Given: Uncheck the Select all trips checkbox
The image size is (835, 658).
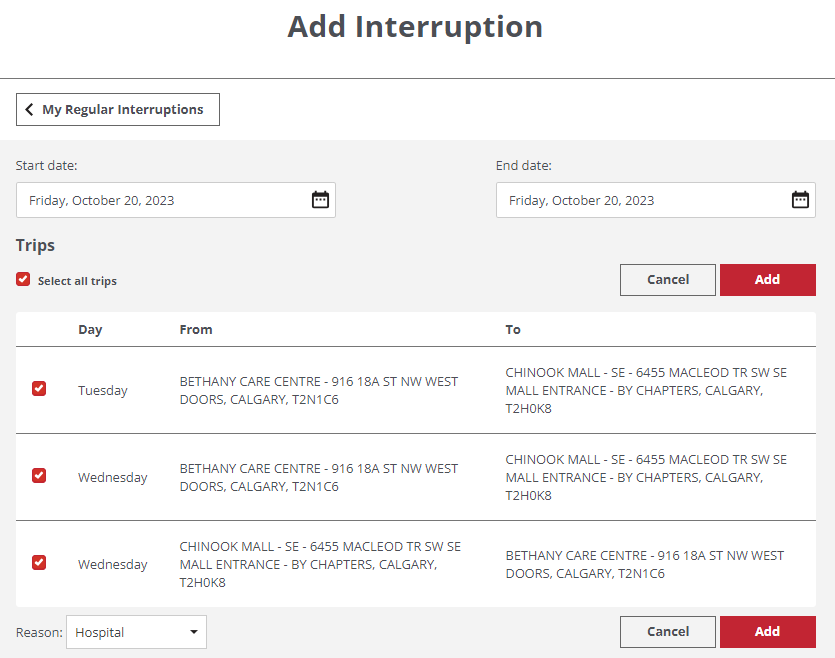Looking at the screenshot, I should pyautogui.click(x=22, y=279).
